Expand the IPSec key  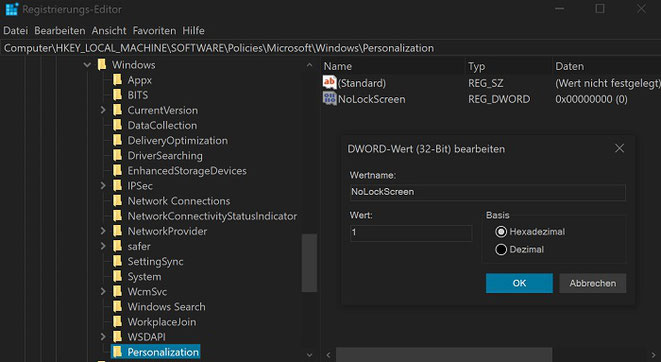pos(103,185)
